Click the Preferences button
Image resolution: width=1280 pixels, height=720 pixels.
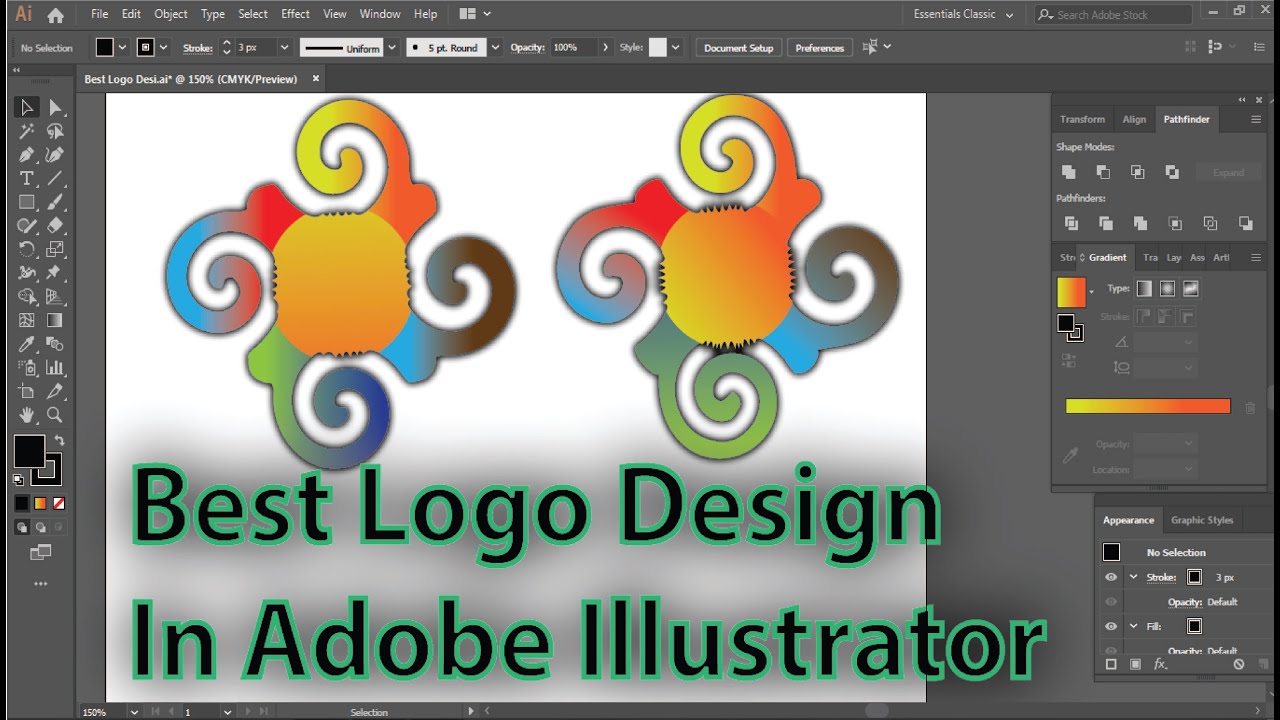820,47
